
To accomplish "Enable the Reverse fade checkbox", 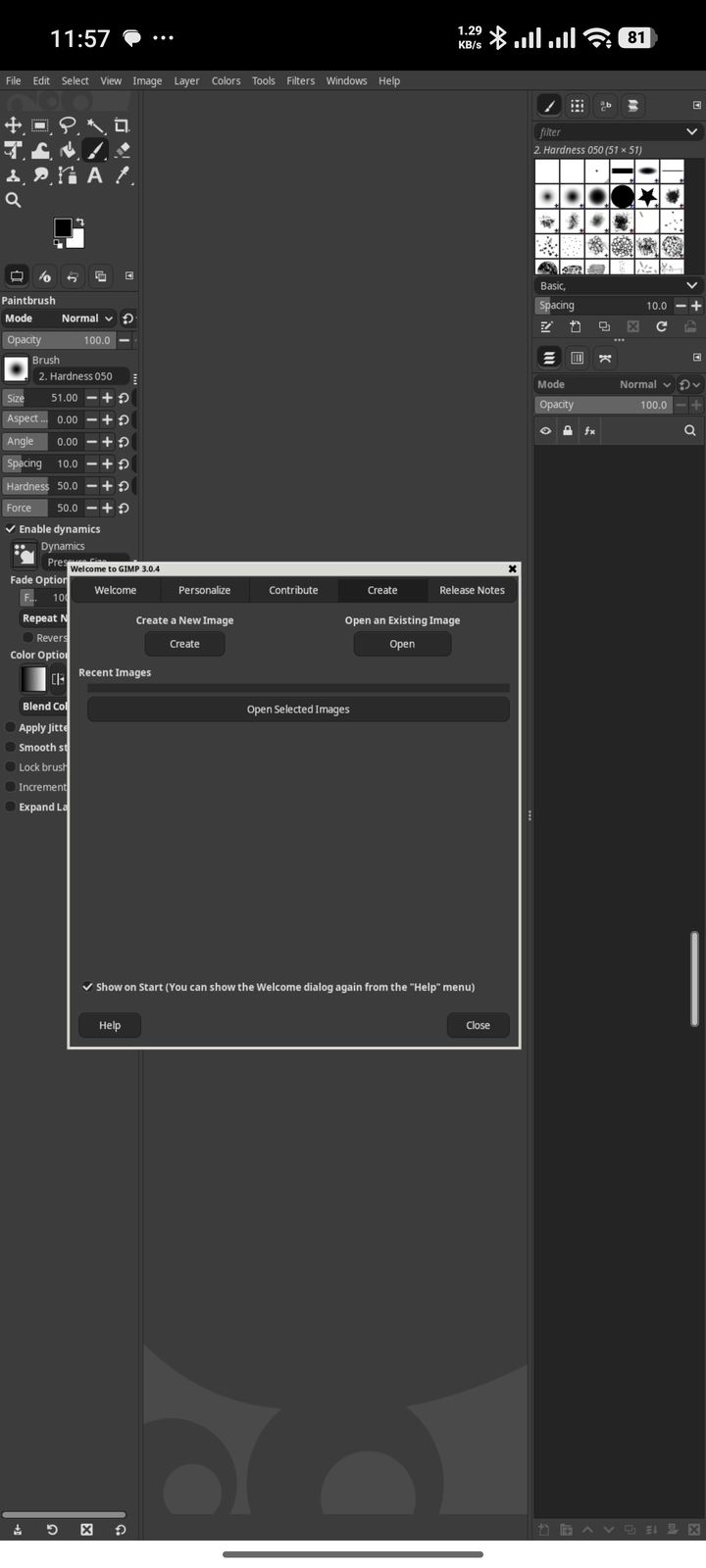I will coord(28,638).
